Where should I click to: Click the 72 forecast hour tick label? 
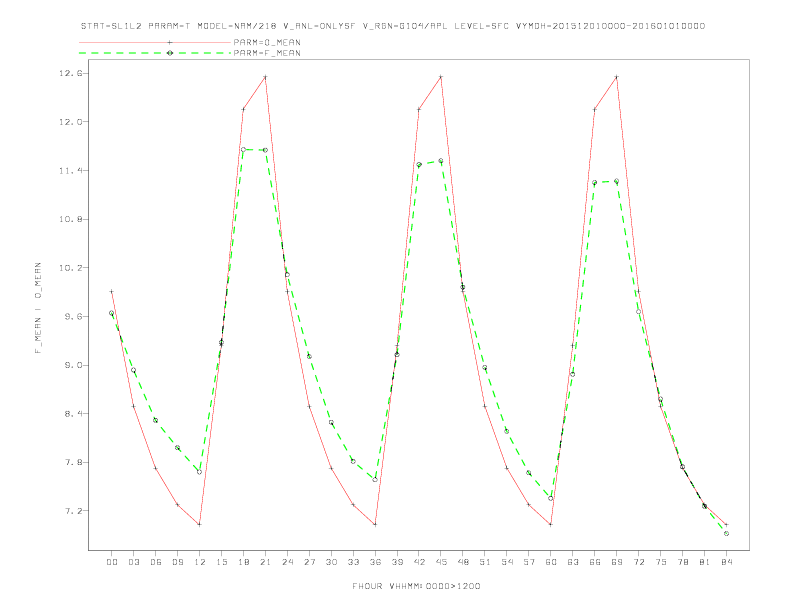click(x=638, y=562)
